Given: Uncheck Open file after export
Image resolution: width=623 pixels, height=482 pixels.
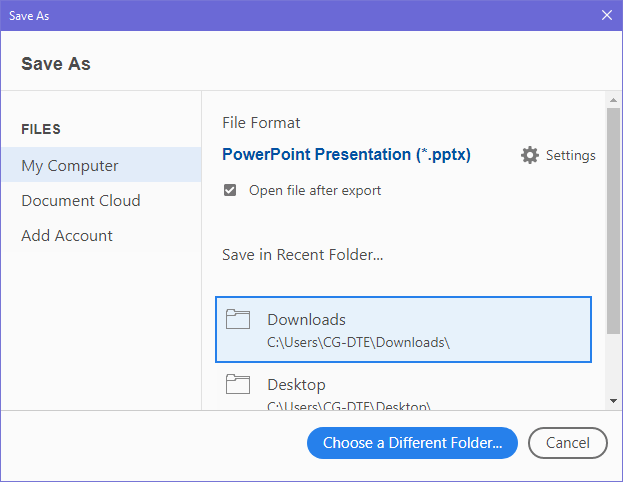Looking at the screenshot, I should pos(230,190).
